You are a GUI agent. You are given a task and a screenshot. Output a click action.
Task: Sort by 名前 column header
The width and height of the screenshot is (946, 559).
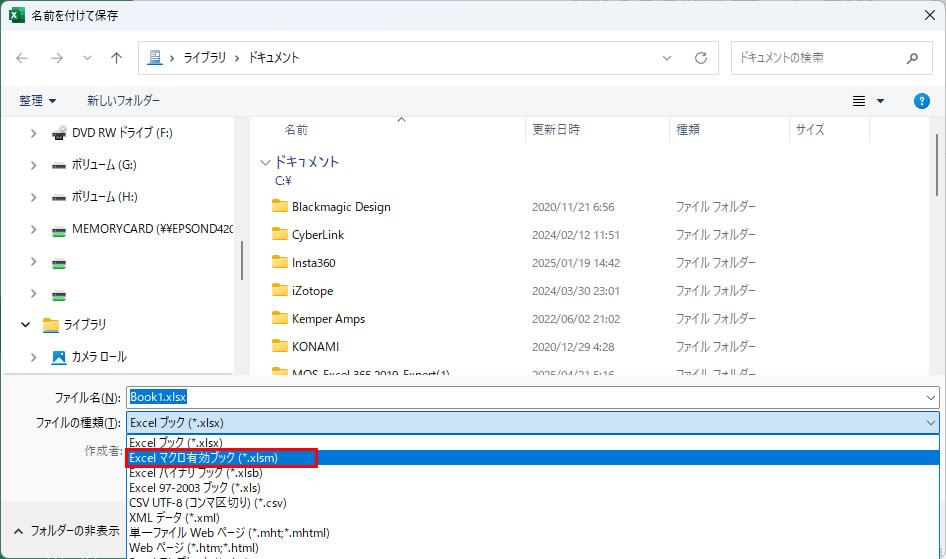pos(296,130)
